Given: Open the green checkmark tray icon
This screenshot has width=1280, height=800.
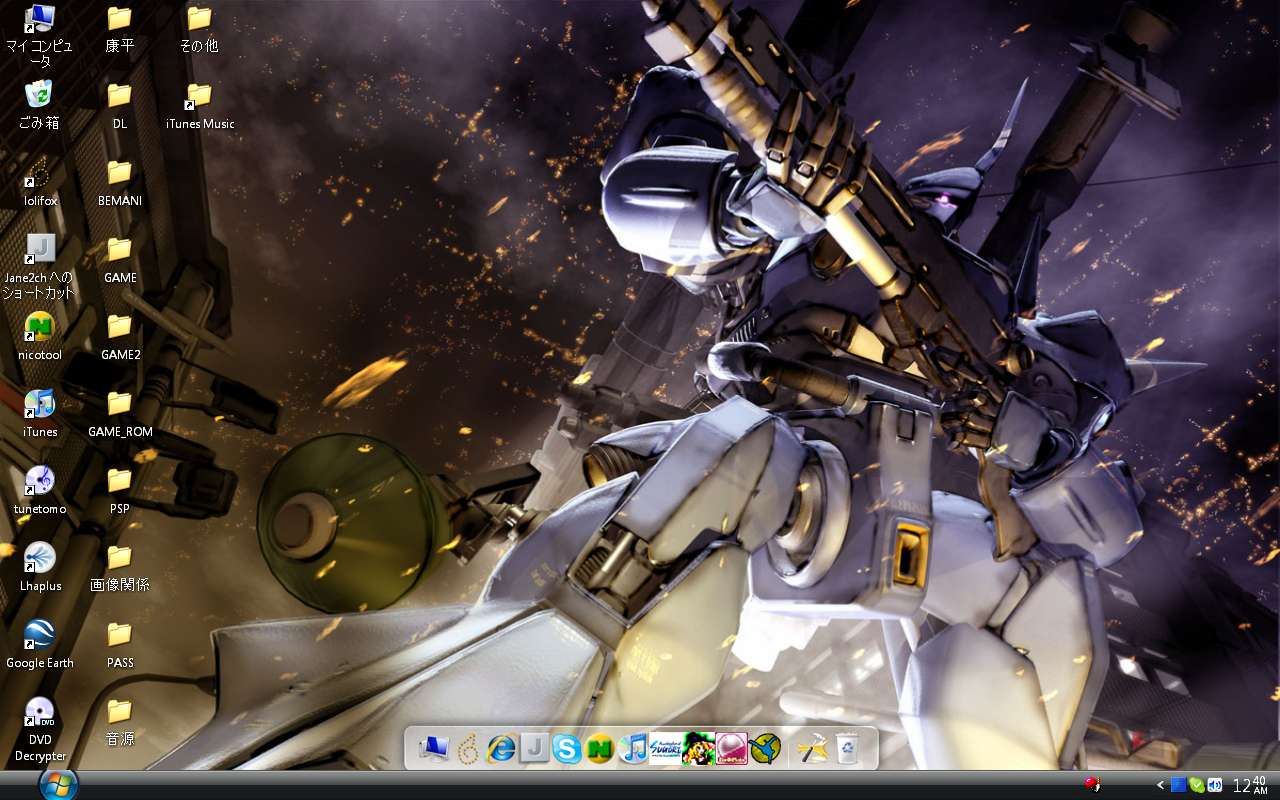Looking at the screenshot, I should click(1196, 785).
